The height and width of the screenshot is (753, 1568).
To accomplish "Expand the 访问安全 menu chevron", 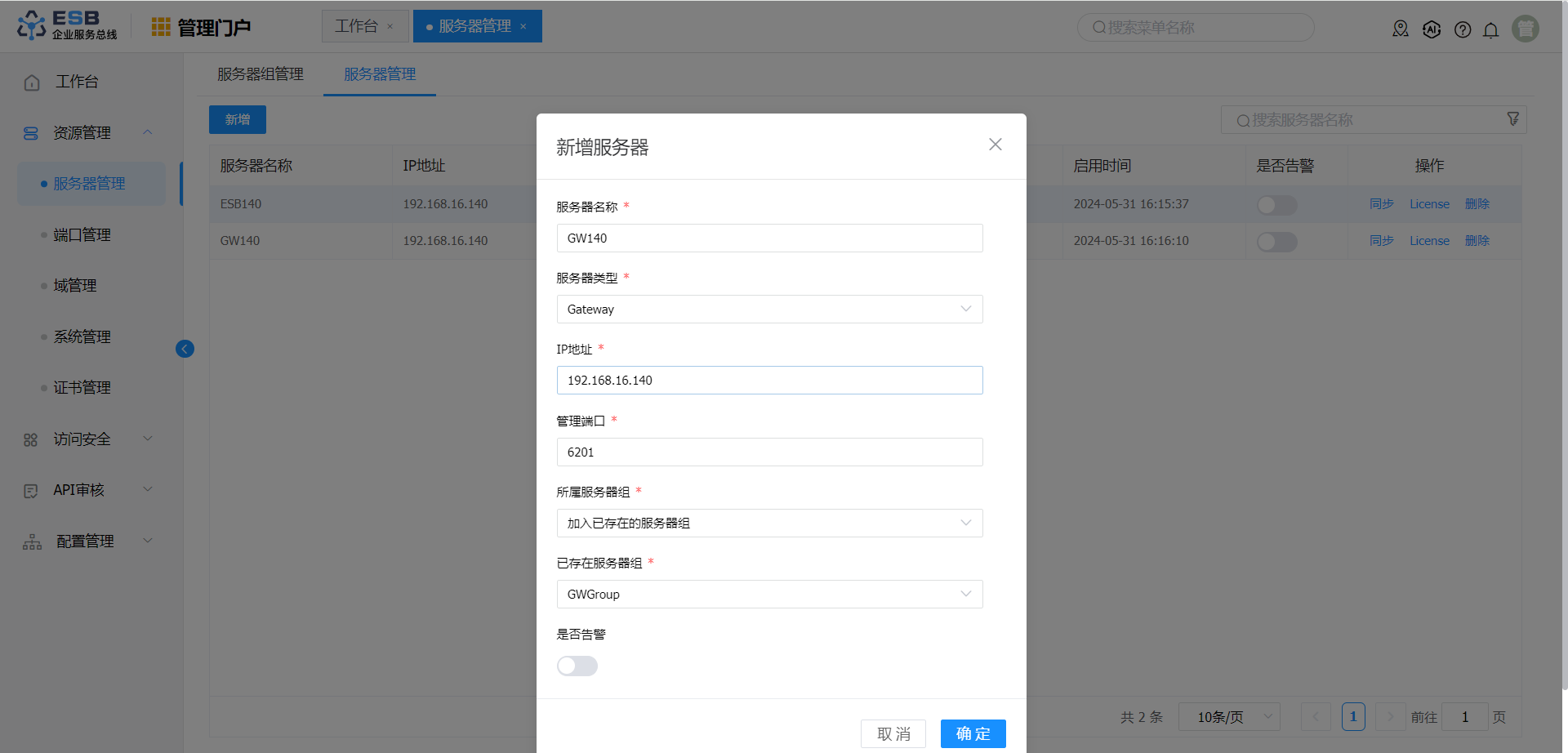I will point(148,439).
